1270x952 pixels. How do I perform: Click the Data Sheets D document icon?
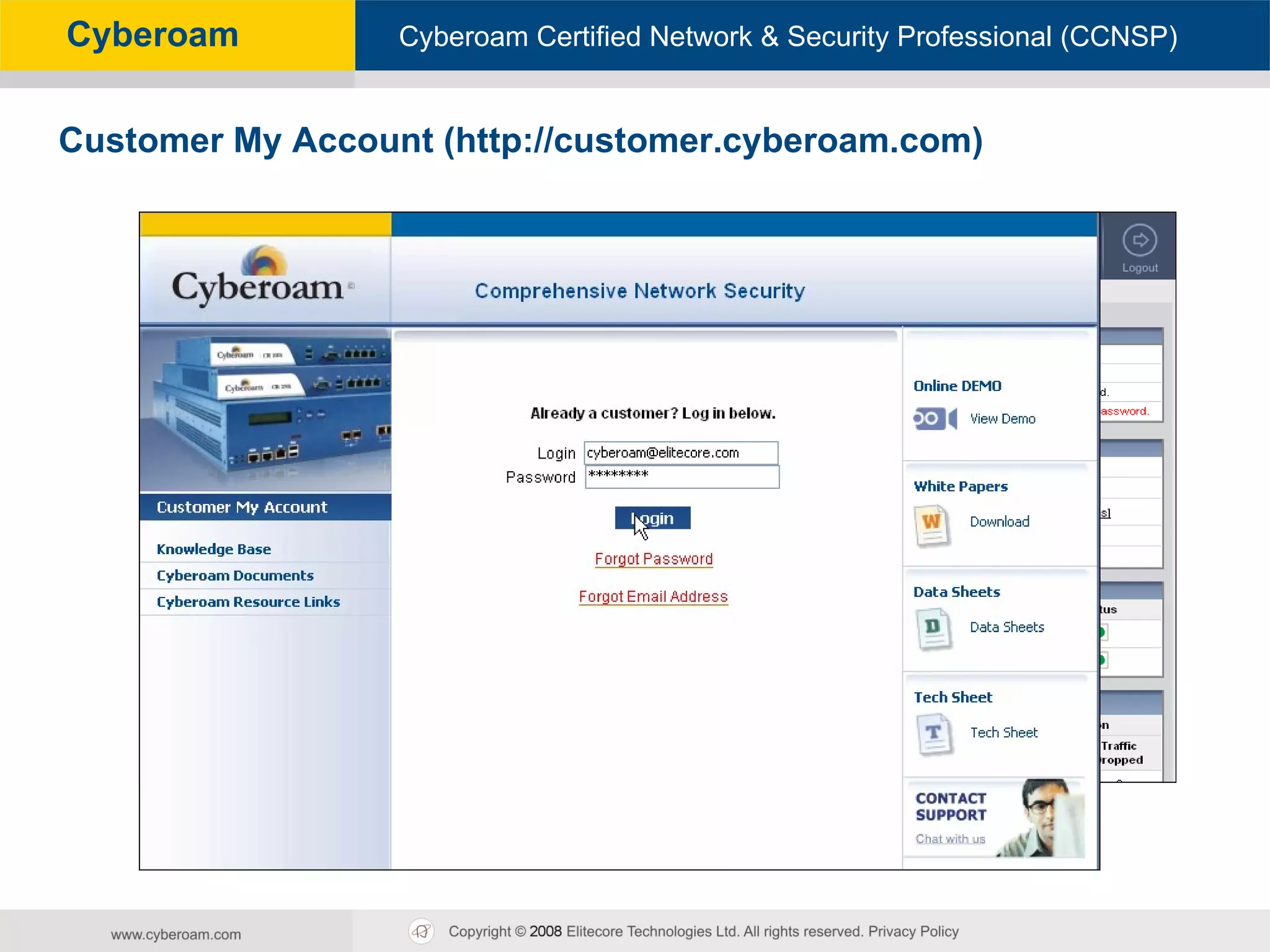pos(933,630)
